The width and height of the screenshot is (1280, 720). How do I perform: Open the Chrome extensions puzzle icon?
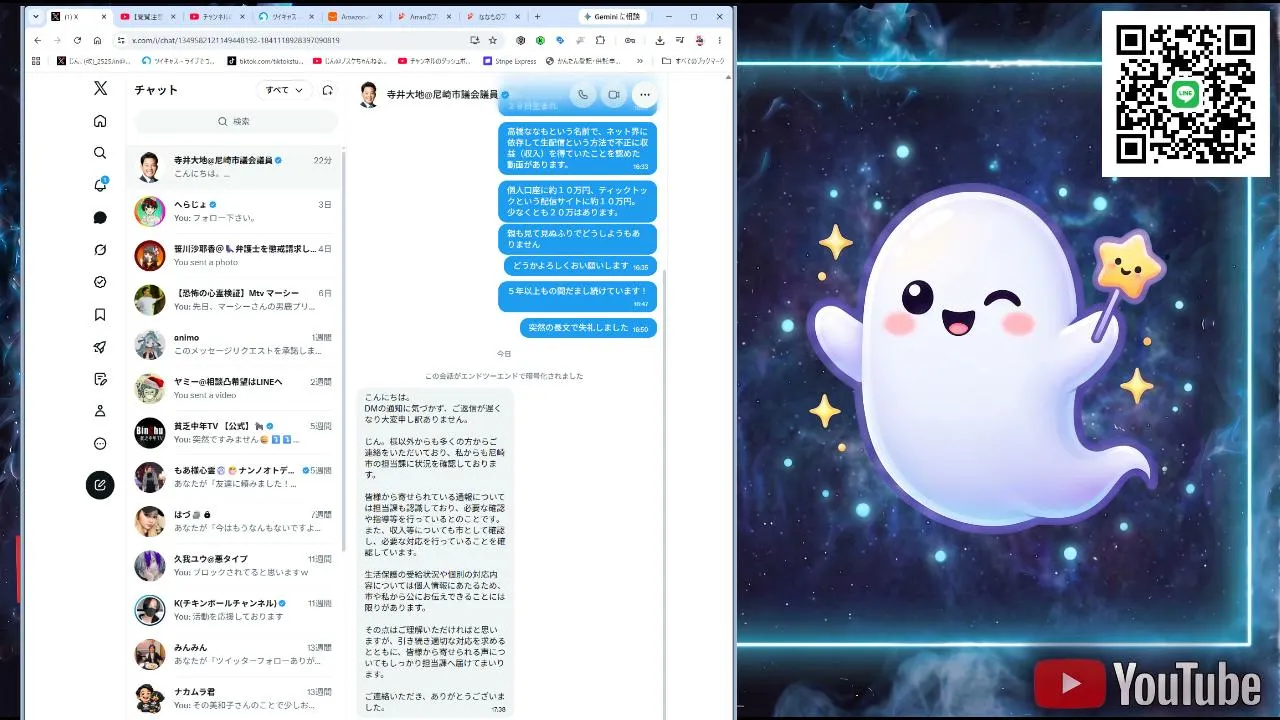pyautogui.click(x=600, y=40)
